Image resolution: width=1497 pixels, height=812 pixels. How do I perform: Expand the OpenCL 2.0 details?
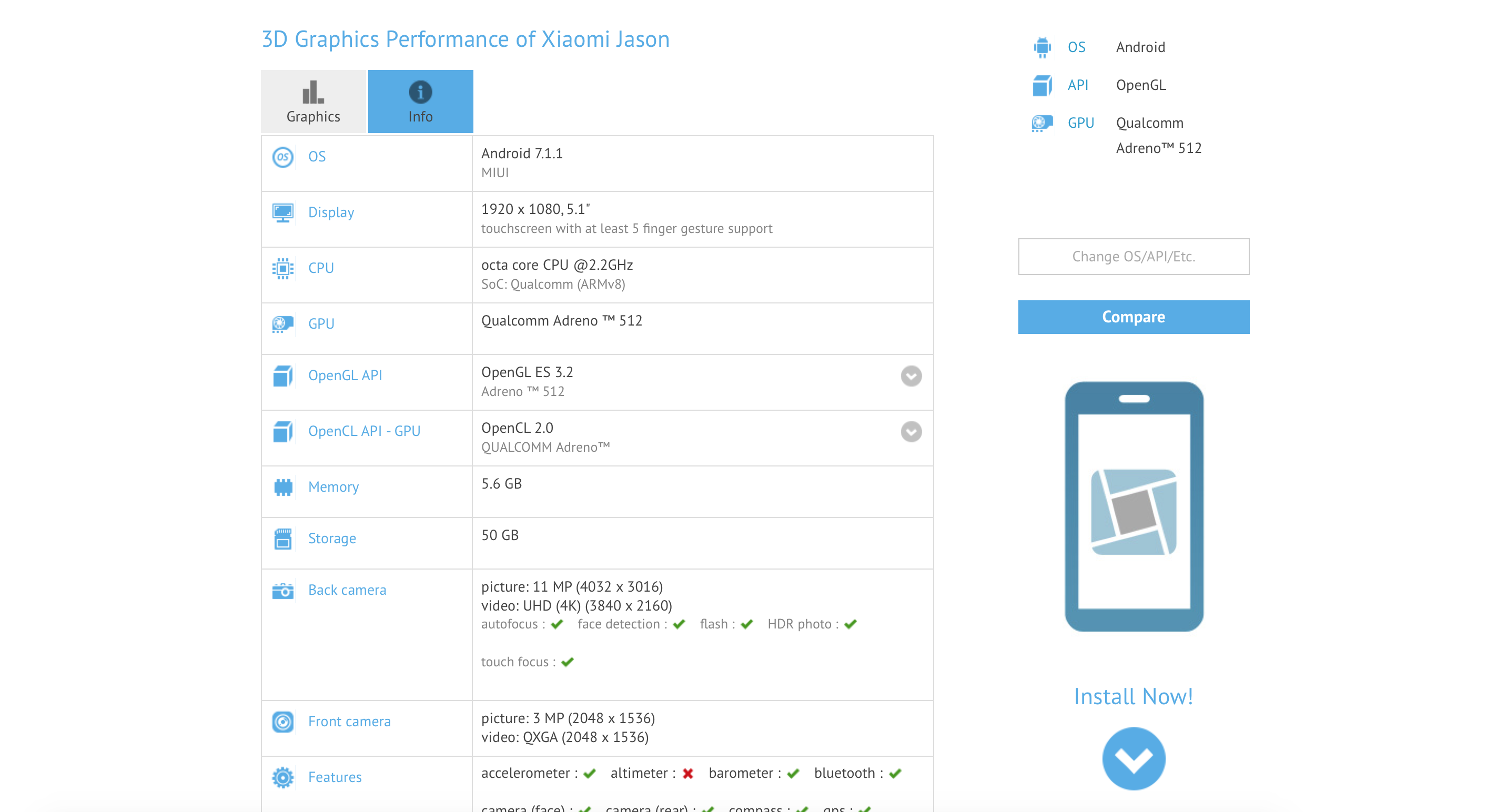point(911,432)
